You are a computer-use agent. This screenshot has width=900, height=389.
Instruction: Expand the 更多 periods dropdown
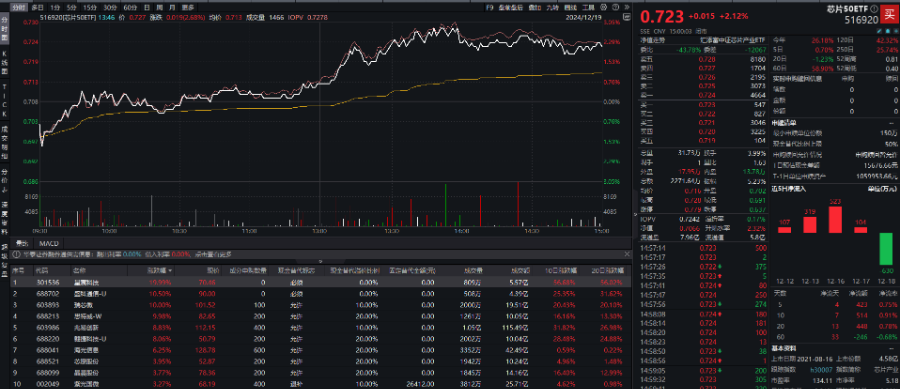pos(188,7)
